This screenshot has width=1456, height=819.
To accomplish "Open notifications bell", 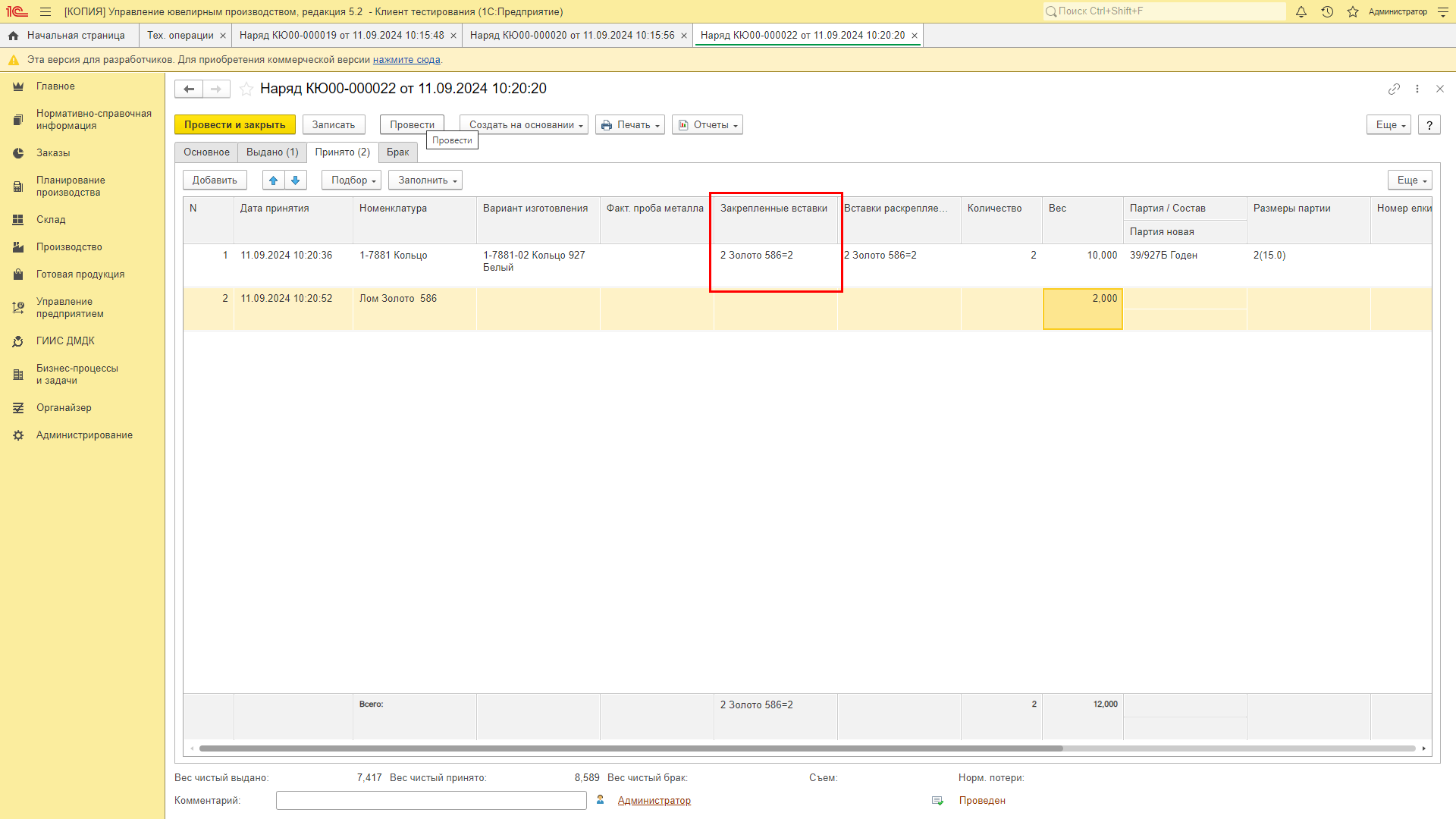I will coord(1301,11).
